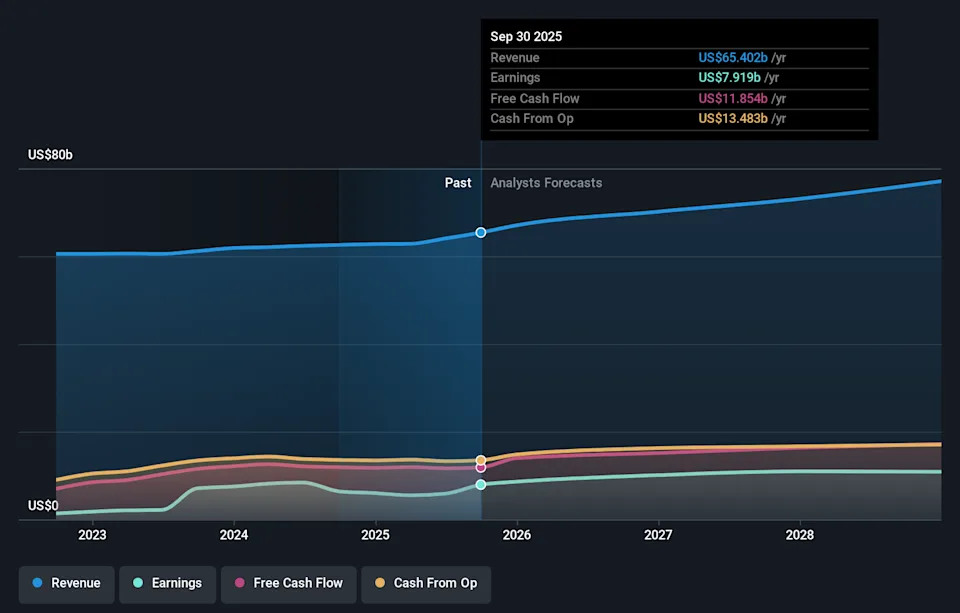Viewport: 960px width, 613px height.
Task: Click the Past label on chart
Action: 458,183
